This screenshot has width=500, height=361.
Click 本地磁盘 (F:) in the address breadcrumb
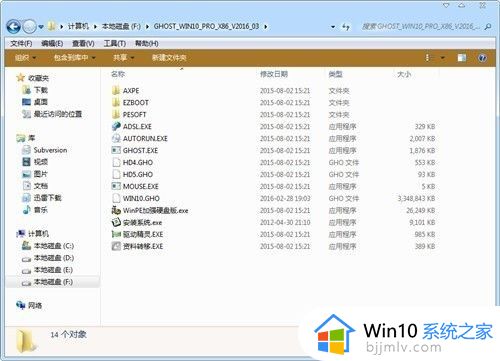121,26
